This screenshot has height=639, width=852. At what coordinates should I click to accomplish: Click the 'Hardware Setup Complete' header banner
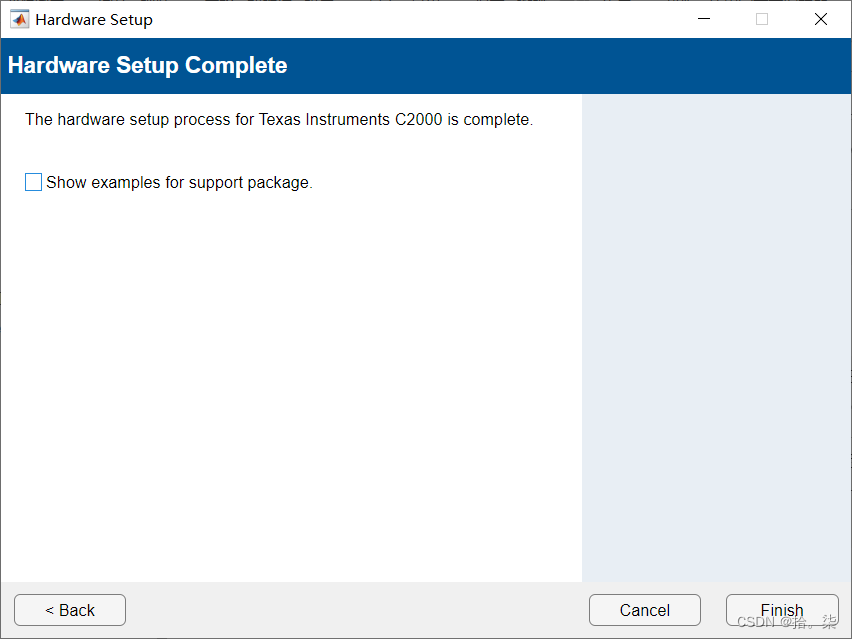tap(426, 66)
